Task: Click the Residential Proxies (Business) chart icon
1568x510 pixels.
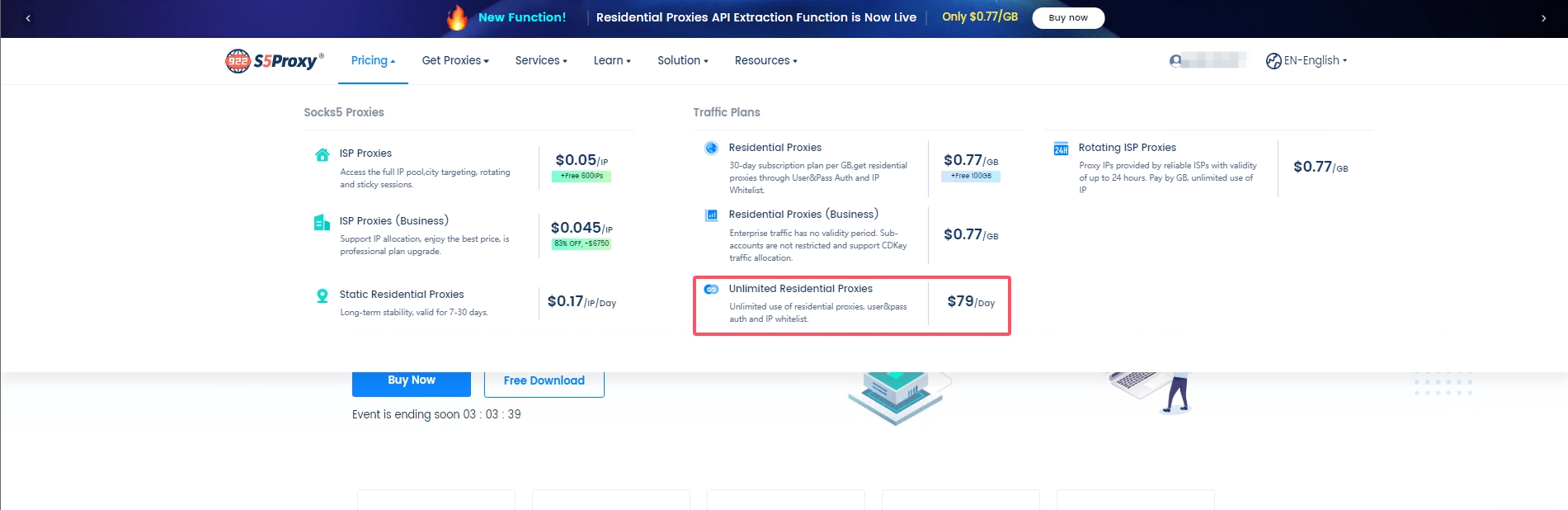Action: pyautogui.click(x=711, y=215)
